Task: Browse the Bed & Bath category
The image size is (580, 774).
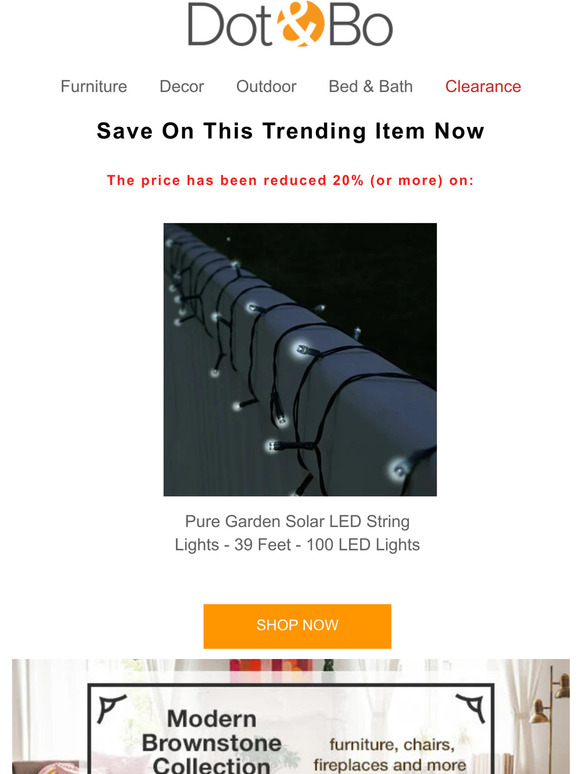Action: click(x=371, y=86)
